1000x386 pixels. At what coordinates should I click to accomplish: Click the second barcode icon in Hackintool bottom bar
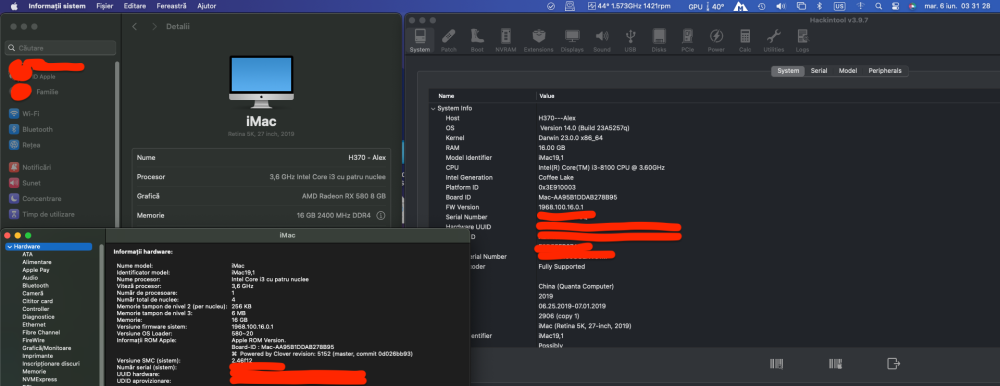pos(835,364)
